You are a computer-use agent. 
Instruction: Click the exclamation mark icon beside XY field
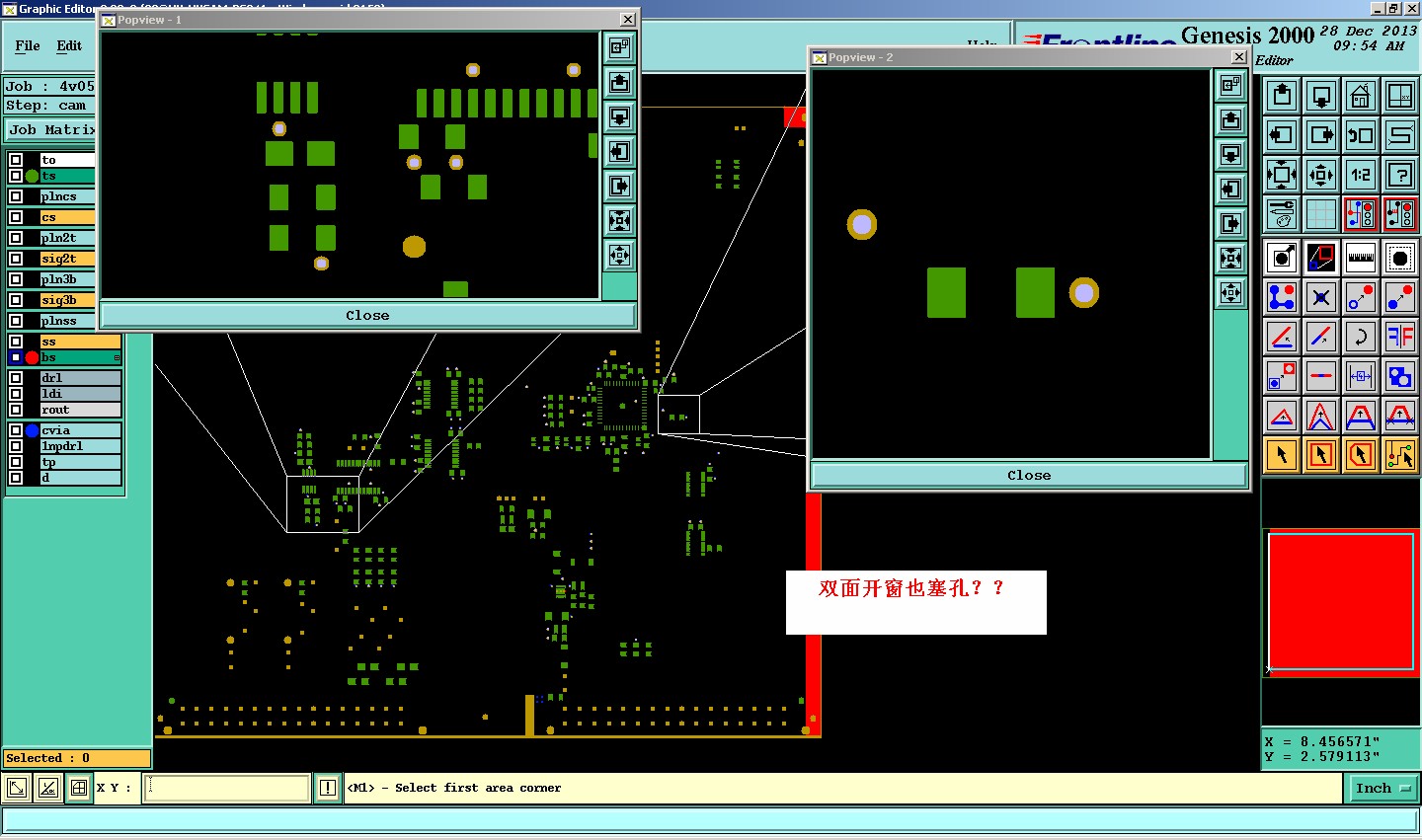(x=328, y=788)
